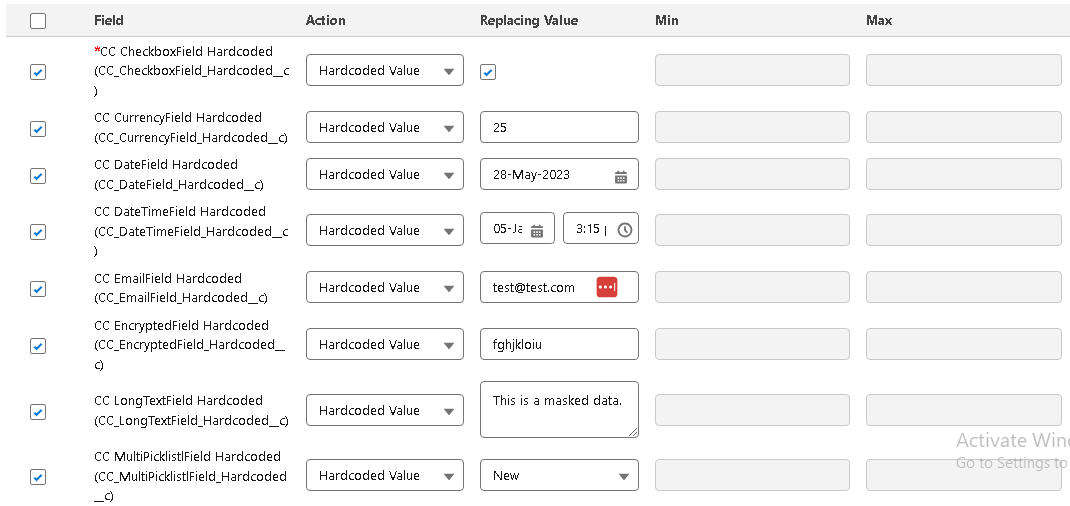Click the Replacing Value column header
Viewport: 1070px width, 506px height.
tap(529, 21)
